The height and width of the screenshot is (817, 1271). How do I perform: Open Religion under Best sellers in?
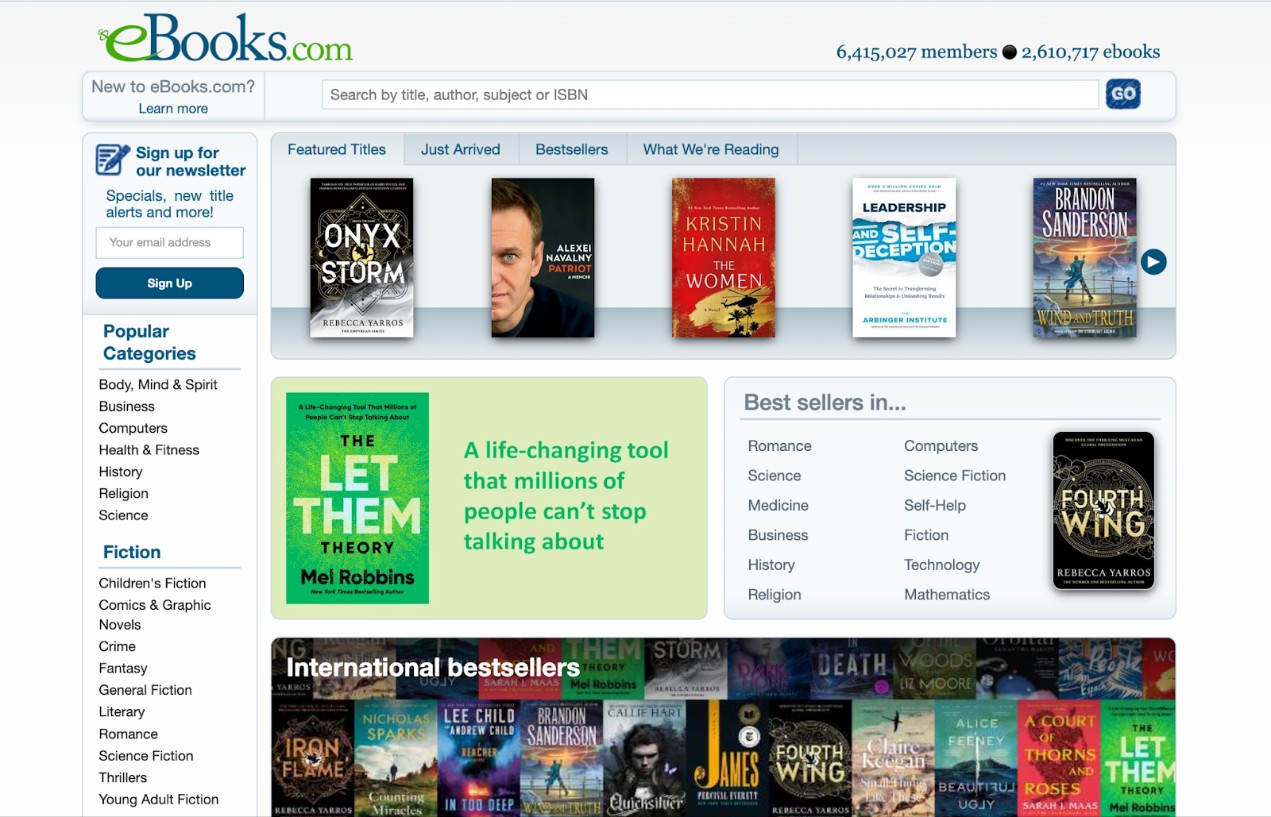(775, 595)
